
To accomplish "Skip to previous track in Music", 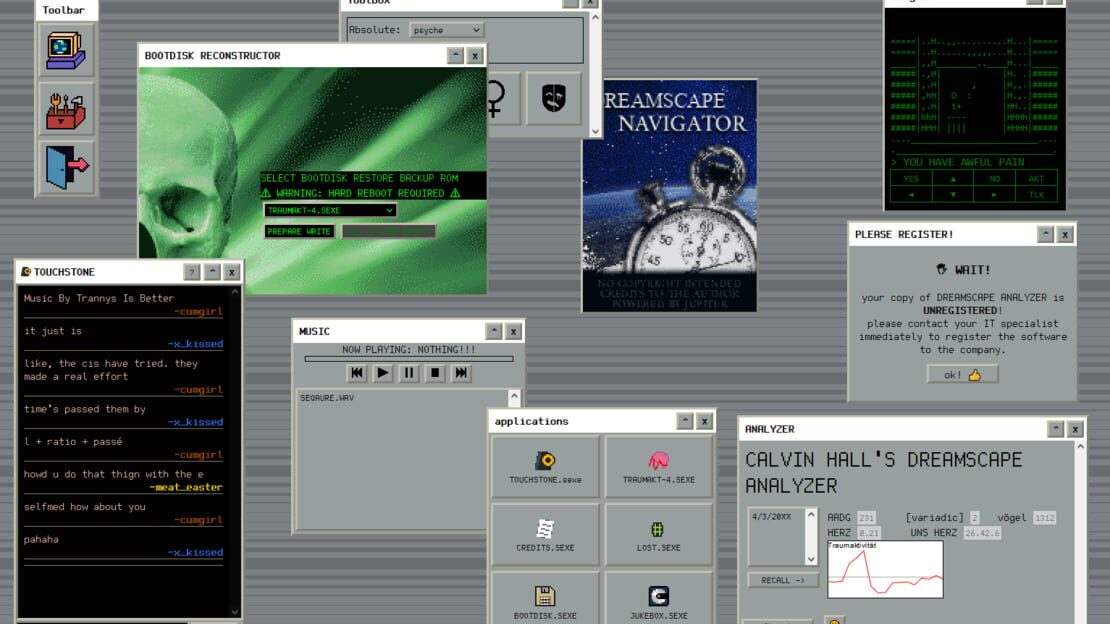I will (x=357, y=373).
